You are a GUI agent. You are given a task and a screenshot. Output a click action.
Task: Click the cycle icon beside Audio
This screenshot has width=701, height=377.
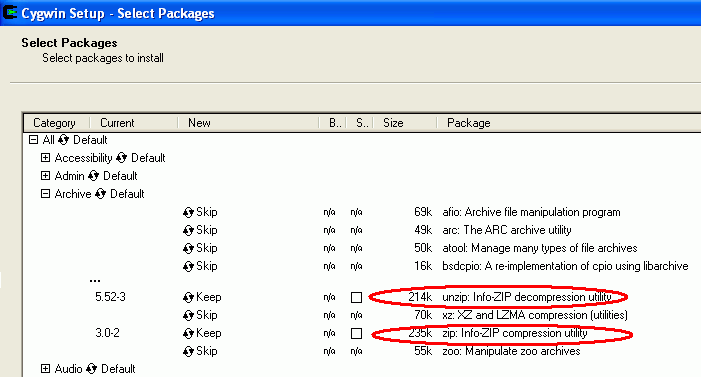[x=92, y=369]
